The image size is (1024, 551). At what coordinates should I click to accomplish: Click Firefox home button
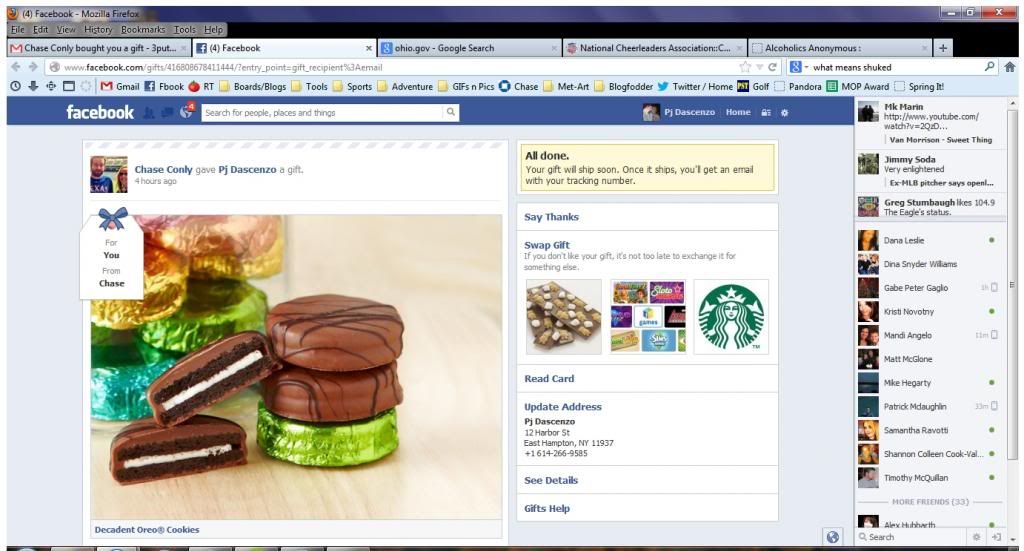[1009, 67]
